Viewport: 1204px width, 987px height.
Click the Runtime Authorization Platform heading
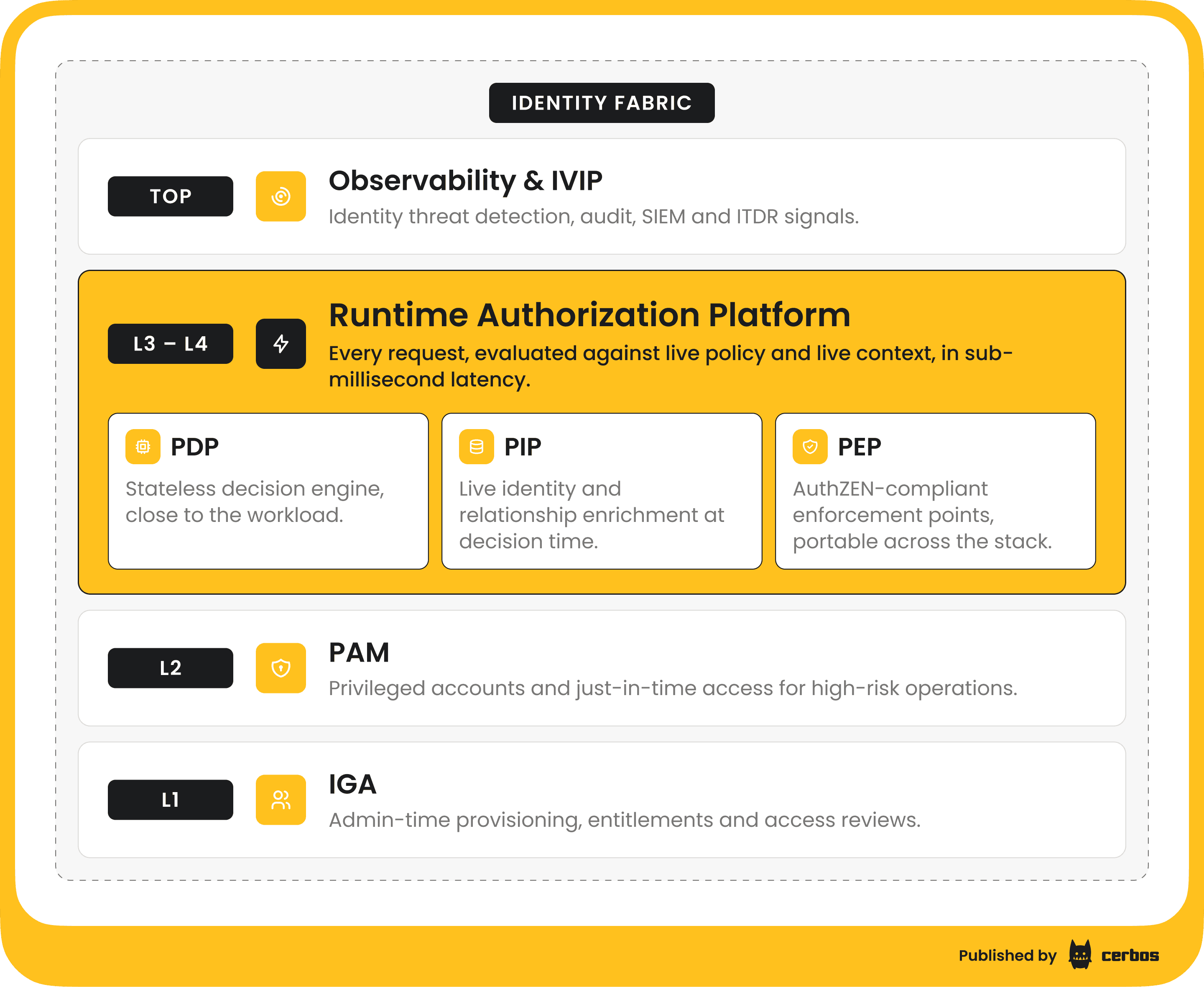(x=589, y=315)
